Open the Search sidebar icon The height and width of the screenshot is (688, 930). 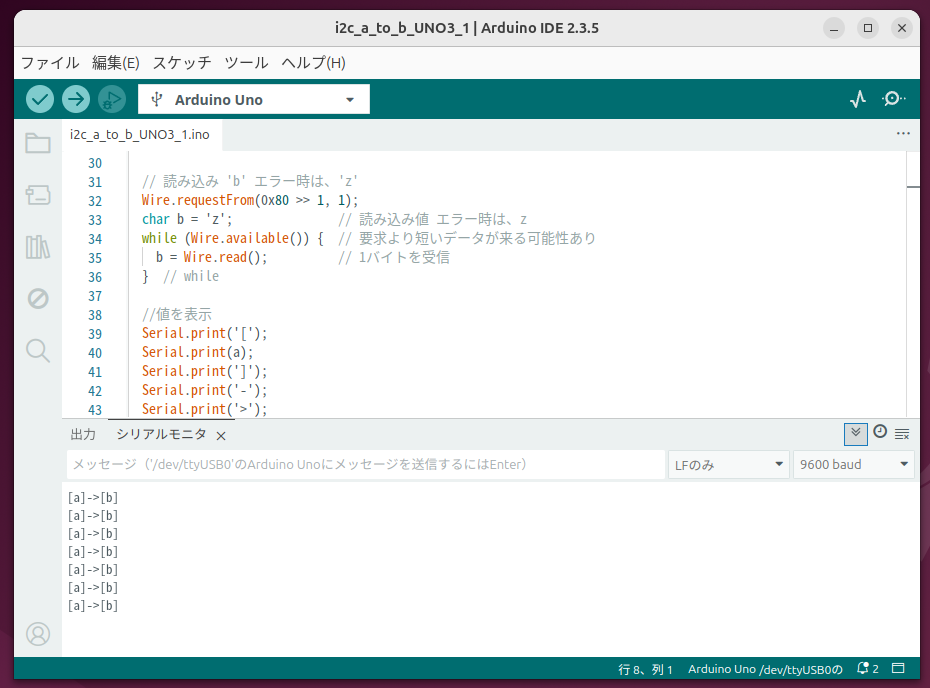click(38, 350)
